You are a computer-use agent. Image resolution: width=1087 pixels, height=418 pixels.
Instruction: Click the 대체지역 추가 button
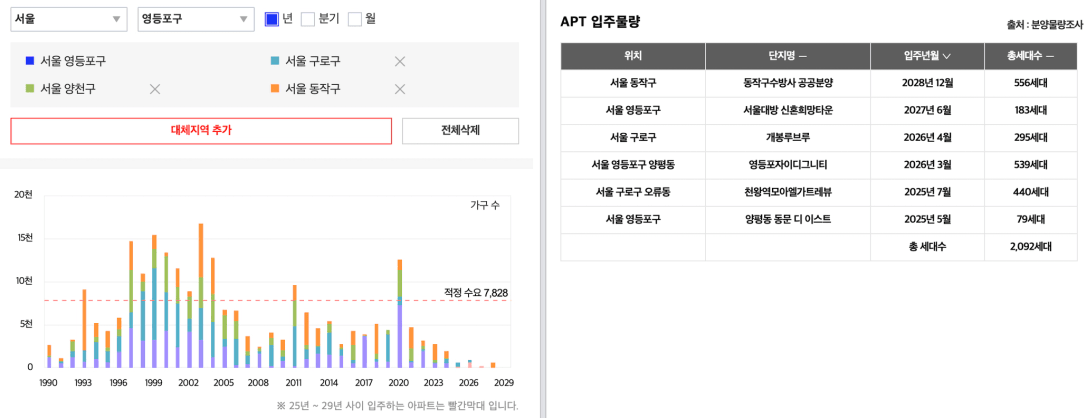201,130
